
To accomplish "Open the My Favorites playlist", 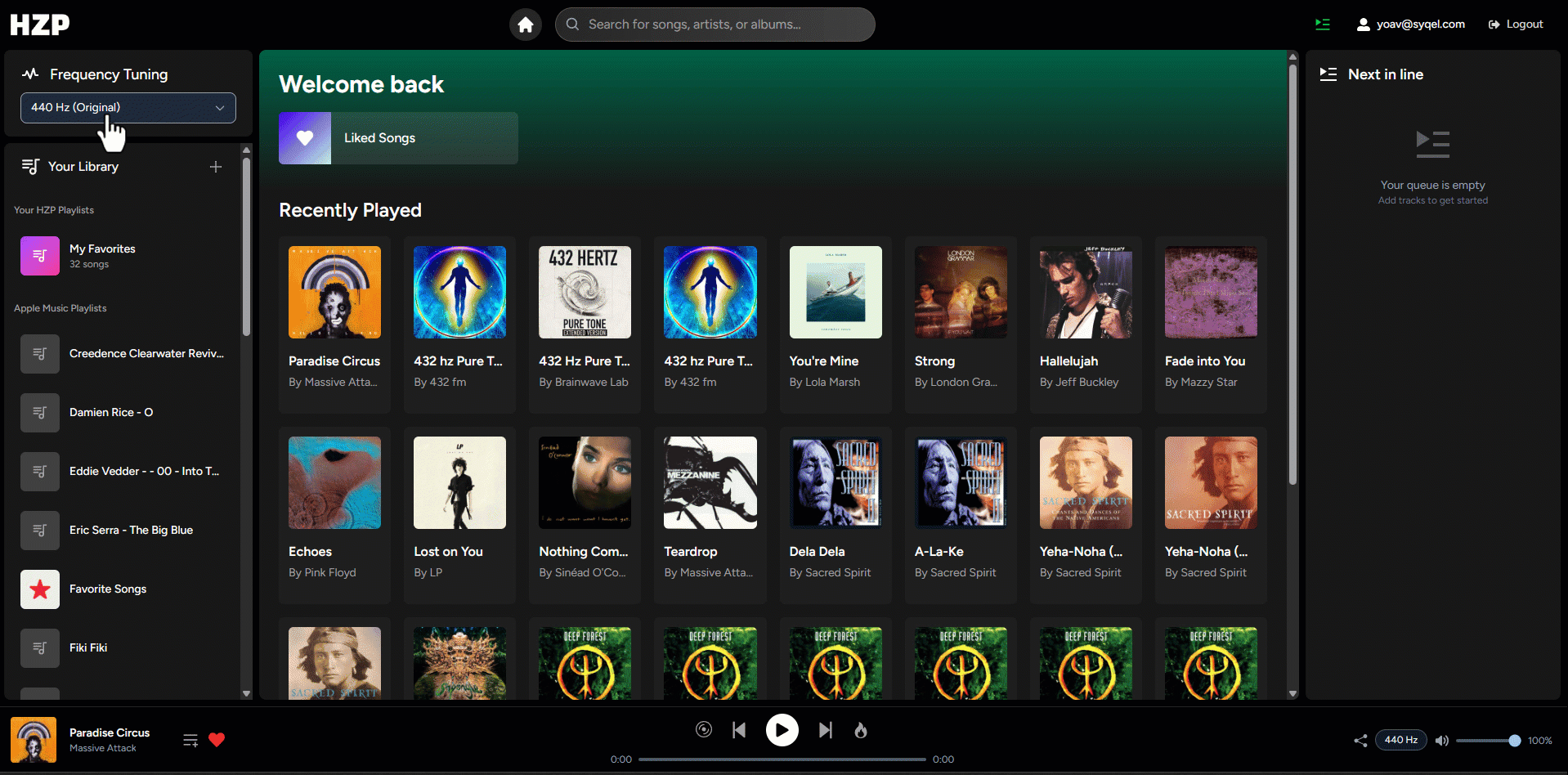I will pyautogui.click(x=102, y=256).
